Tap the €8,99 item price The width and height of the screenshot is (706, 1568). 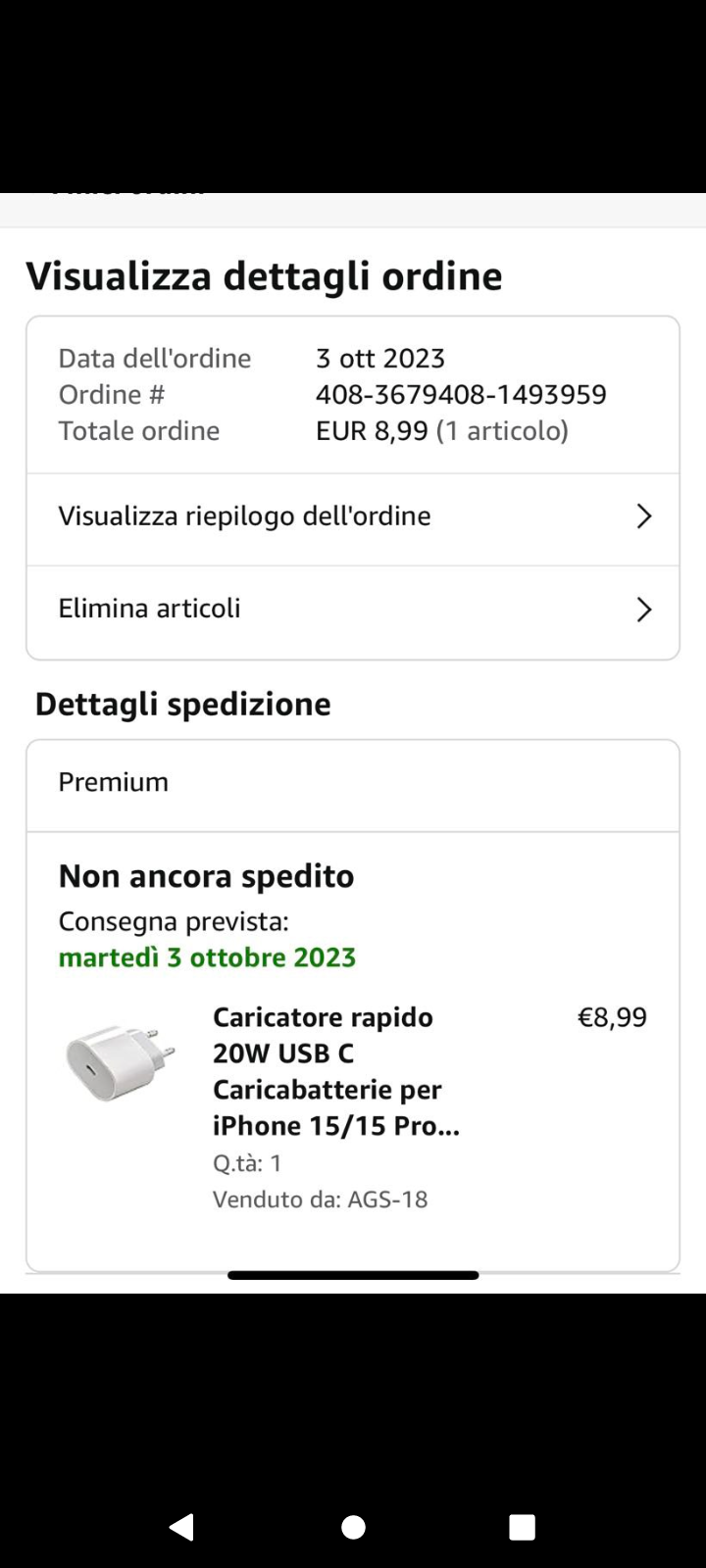pos(612,1017)
